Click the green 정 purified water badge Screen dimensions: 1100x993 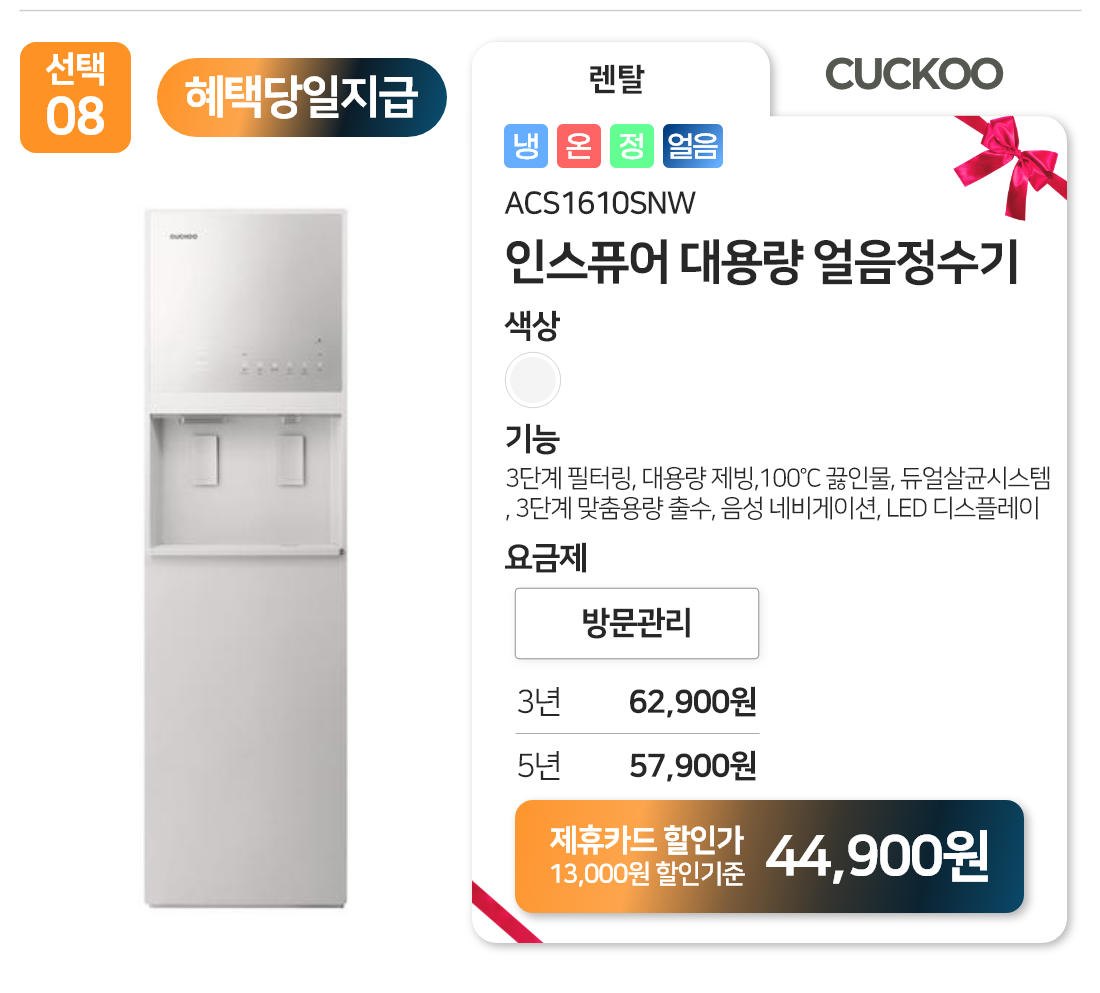631,146
